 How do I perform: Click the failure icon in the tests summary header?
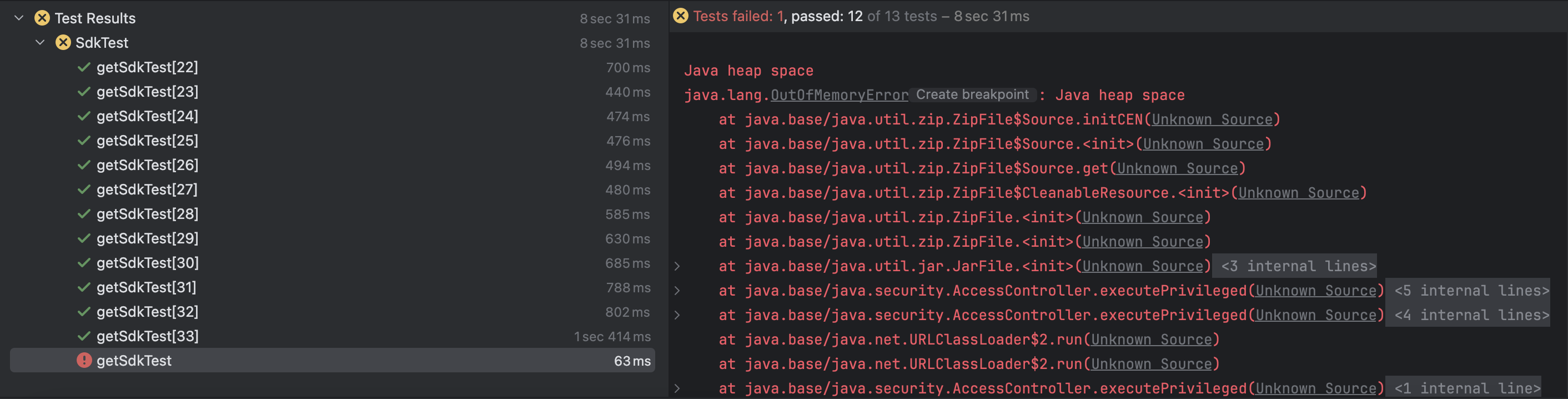coord(681,16)
